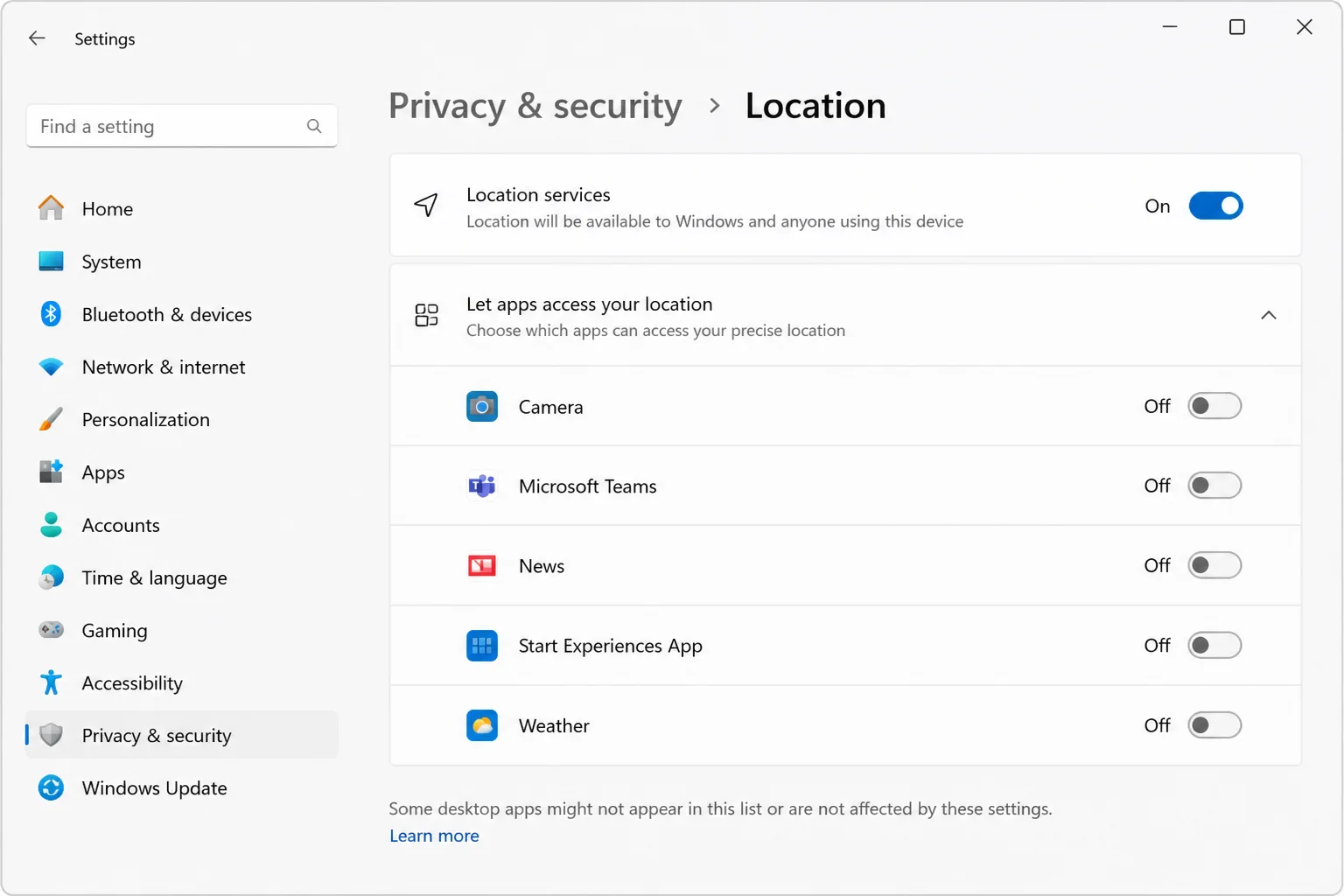The width and height of the screenshot is (1344, 896).
Task: Collapse the Let apps access your location section
Action: pos(1269,315)
